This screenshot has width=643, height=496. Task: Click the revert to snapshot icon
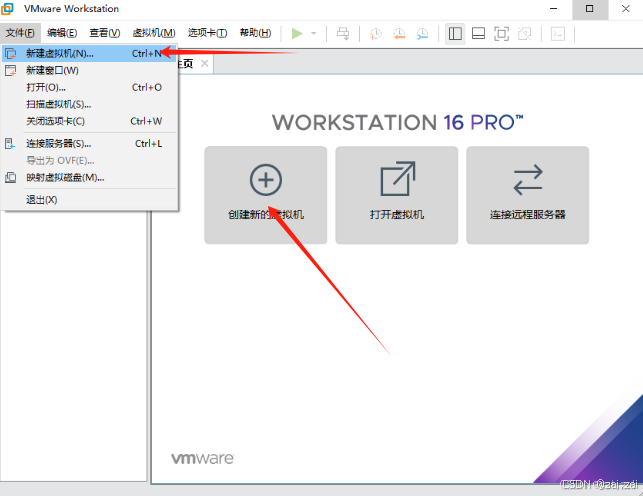[399, 34]
